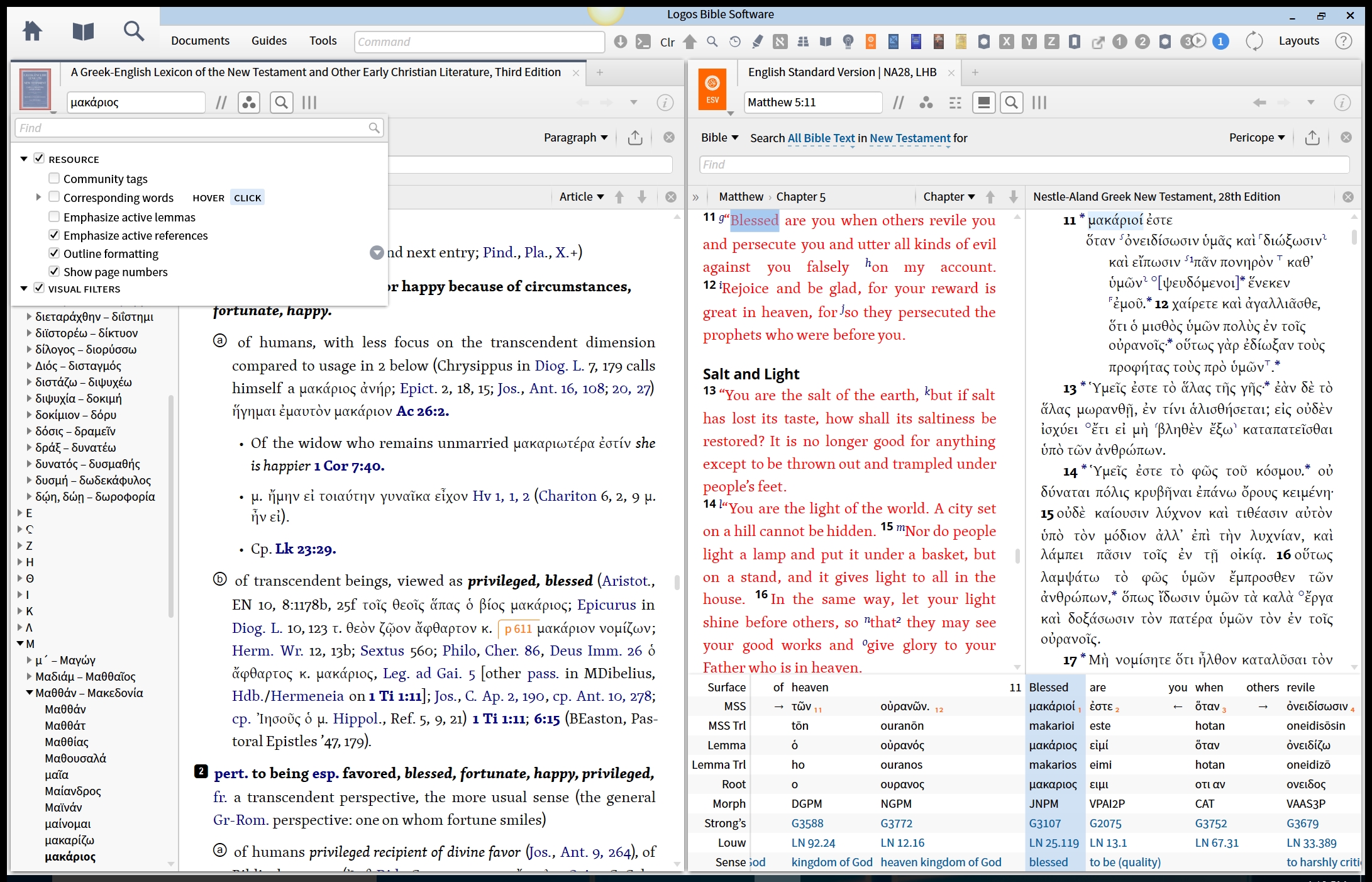The height and width of the screenshot is (882, 1372).
Task: Open the Guides menu
Action: [x=269, y=41]
